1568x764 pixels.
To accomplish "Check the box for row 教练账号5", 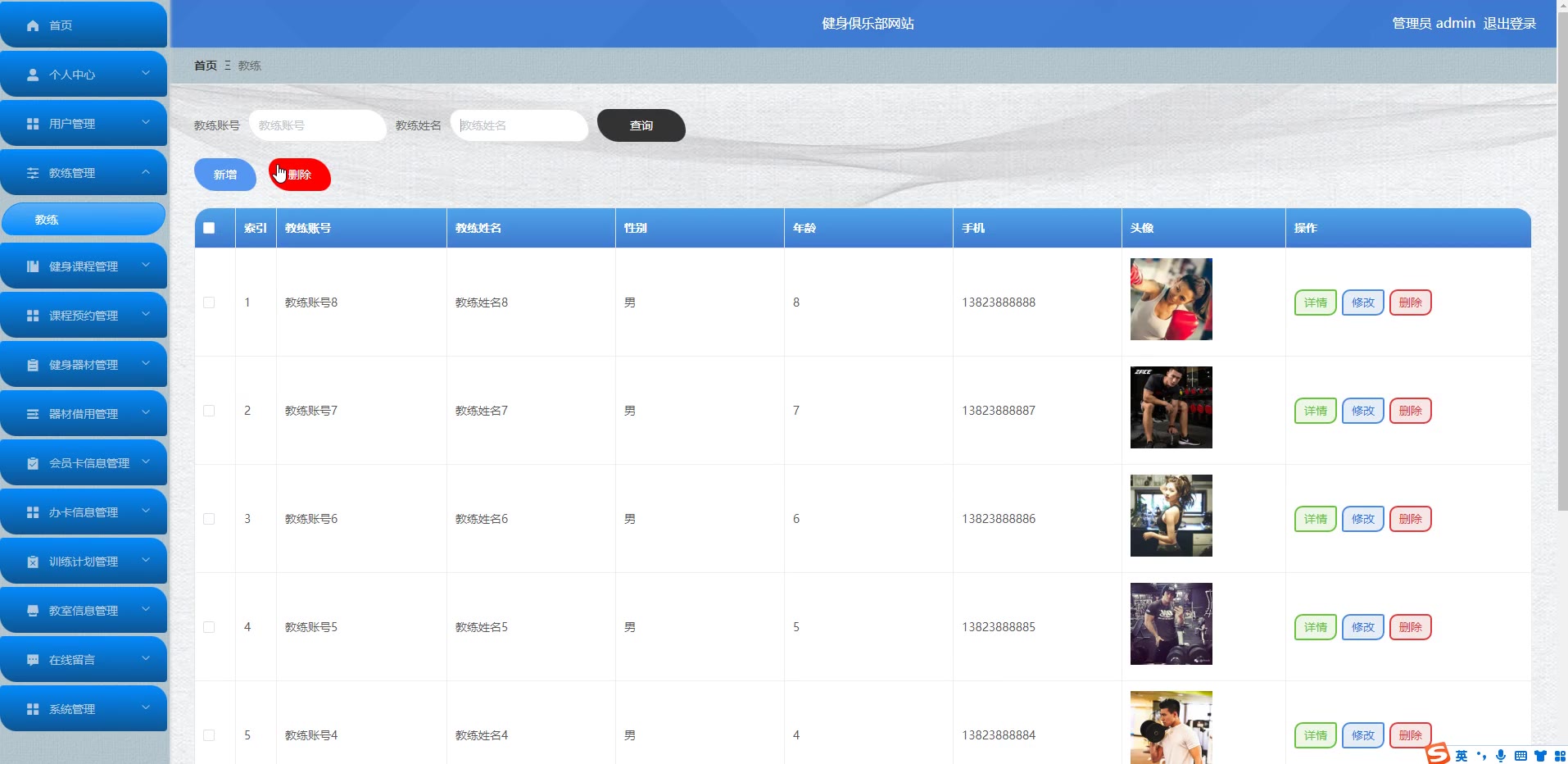I will 209,627.
